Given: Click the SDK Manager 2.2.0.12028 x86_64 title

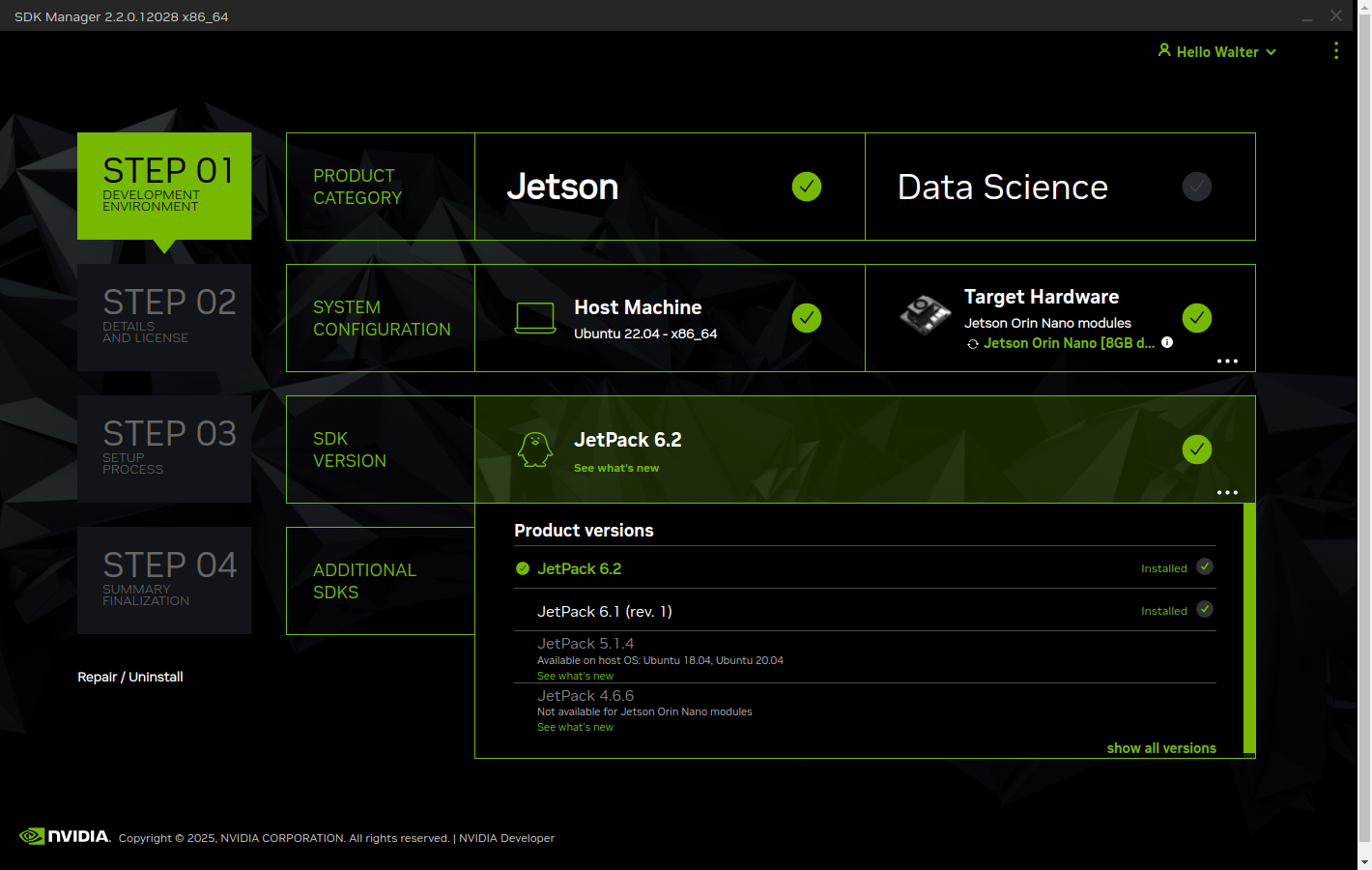Looking at the screenshot, I should coord(122,16).
